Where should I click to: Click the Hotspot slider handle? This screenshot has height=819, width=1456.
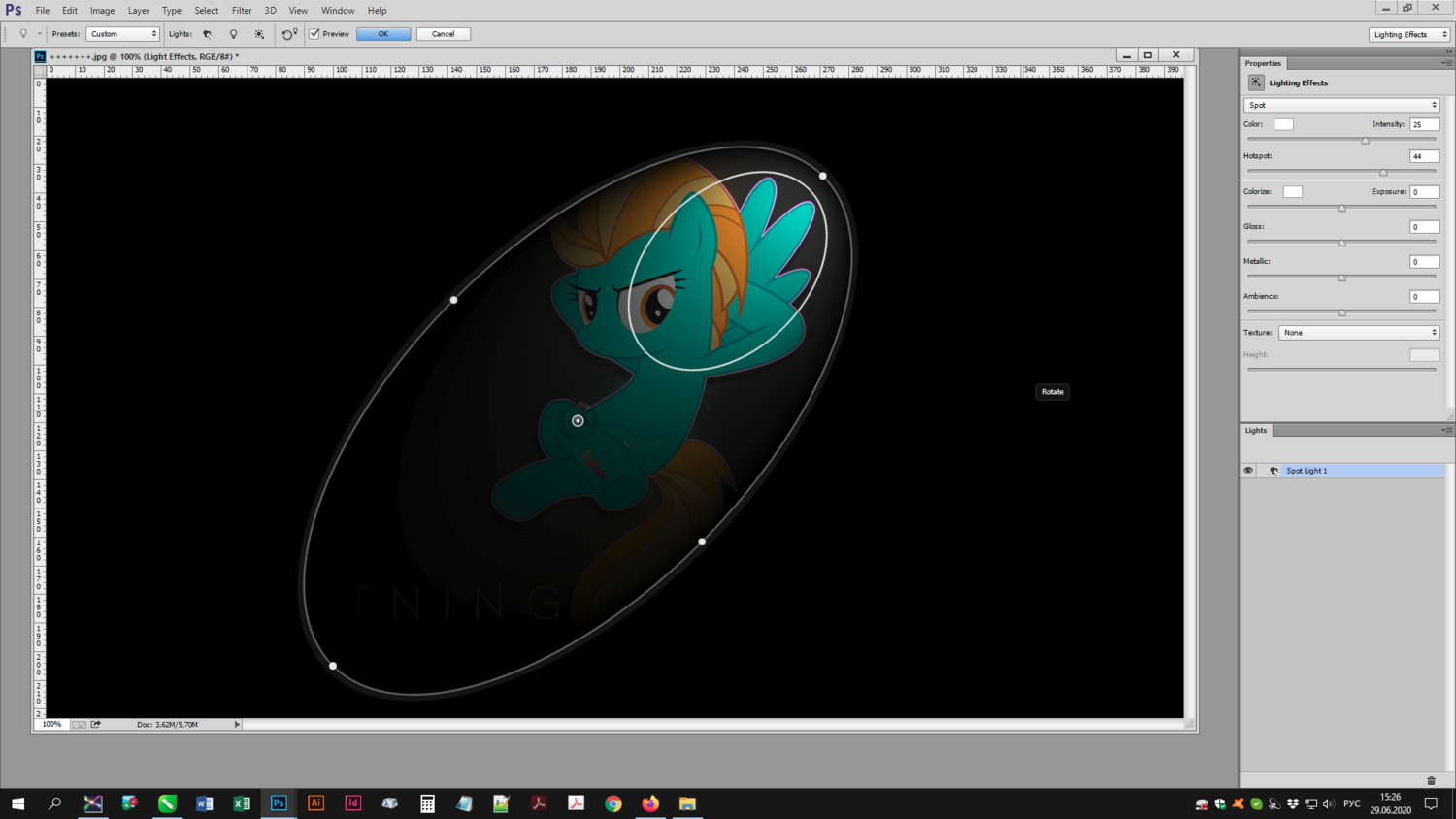click(x=1383, y=173)
